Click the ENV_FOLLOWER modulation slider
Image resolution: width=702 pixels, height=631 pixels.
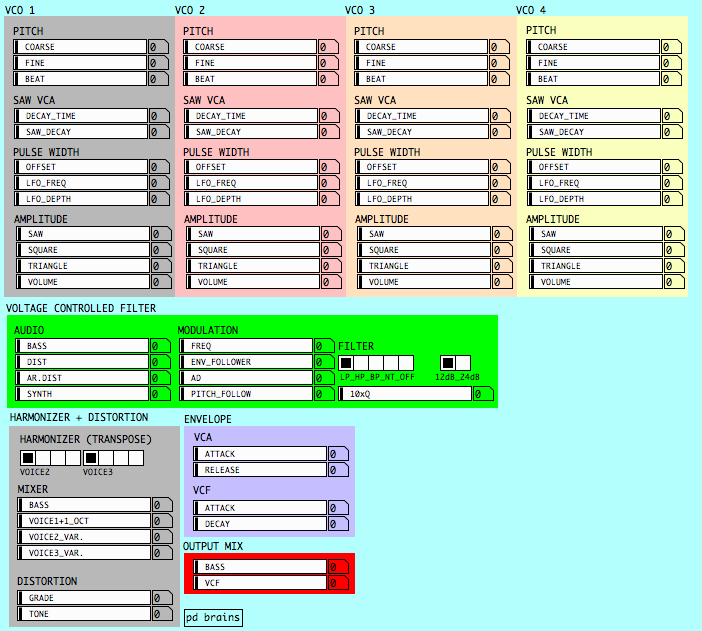coord(246,362)
